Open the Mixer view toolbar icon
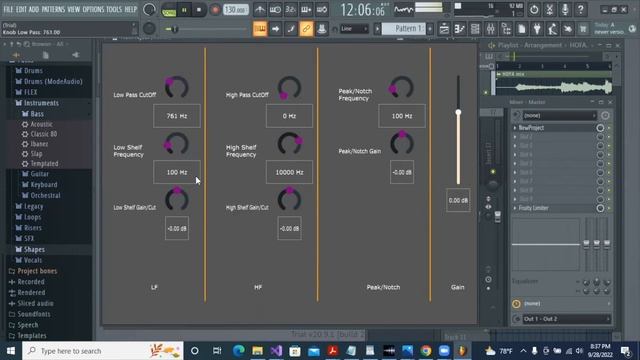Image resolution: width=640 pixels, height=360 pixels. [491, 29]
